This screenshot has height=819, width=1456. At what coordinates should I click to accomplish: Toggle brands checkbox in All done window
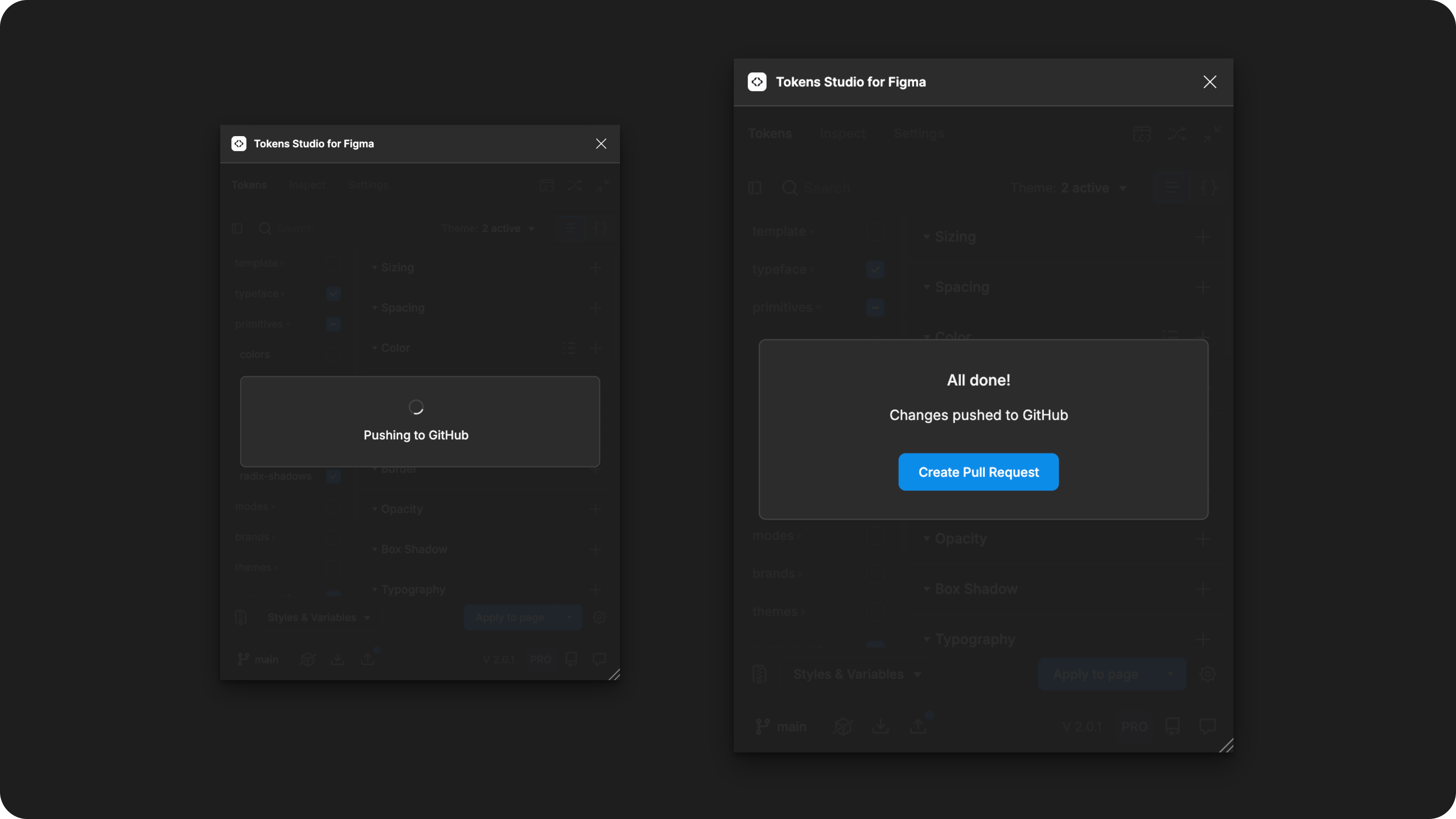(x=875, y=573)
